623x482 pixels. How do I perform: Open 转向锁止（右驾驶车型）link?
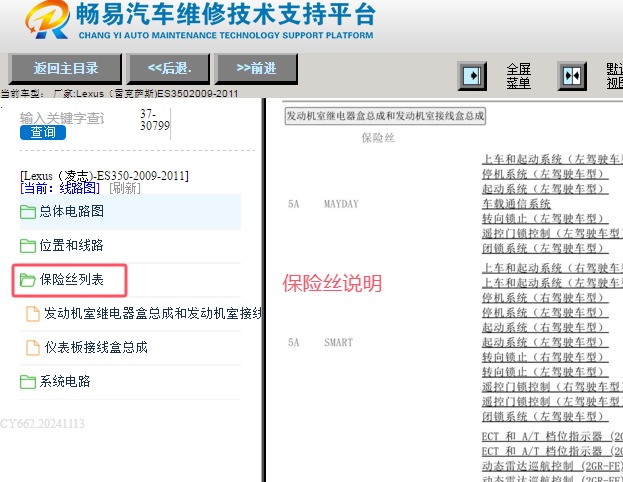click(x=545, y=357)
